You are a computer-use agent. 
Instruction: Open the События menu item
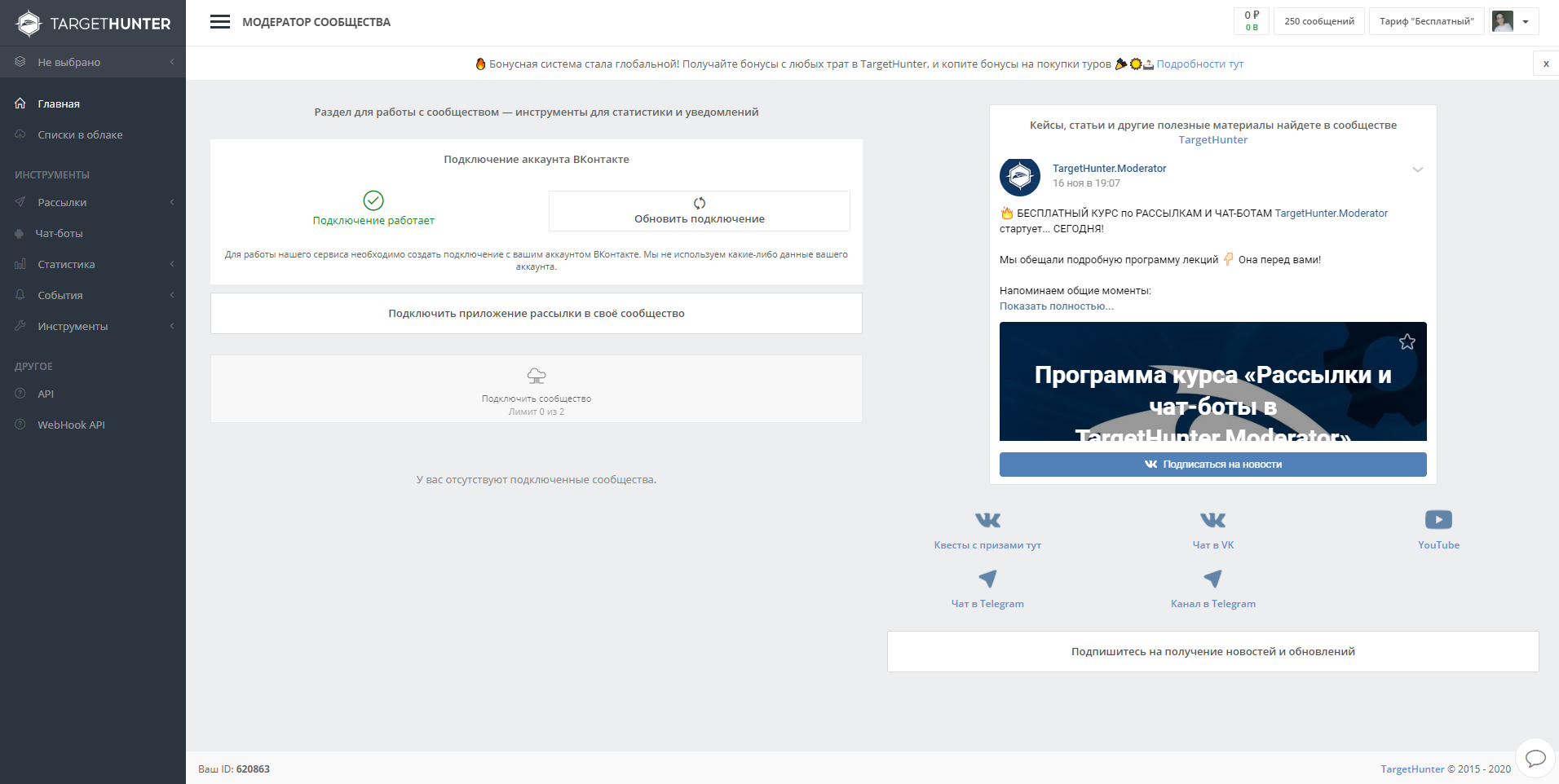93,295
